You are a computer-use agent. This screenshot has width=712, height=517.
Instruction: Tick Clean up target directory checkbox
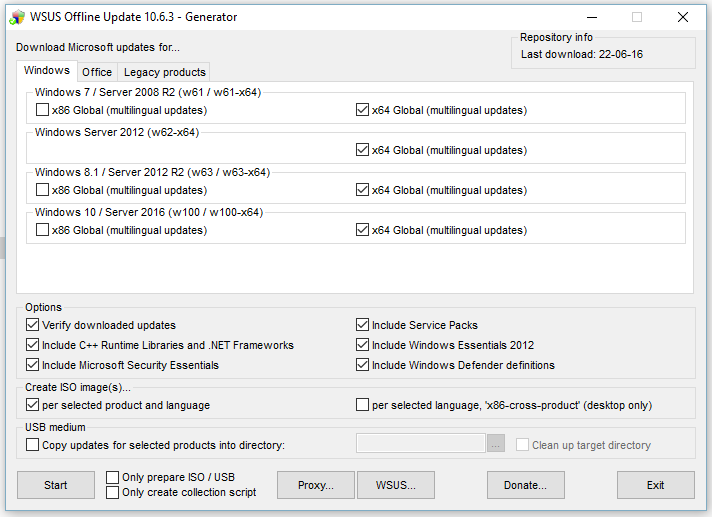coord(522,444)
